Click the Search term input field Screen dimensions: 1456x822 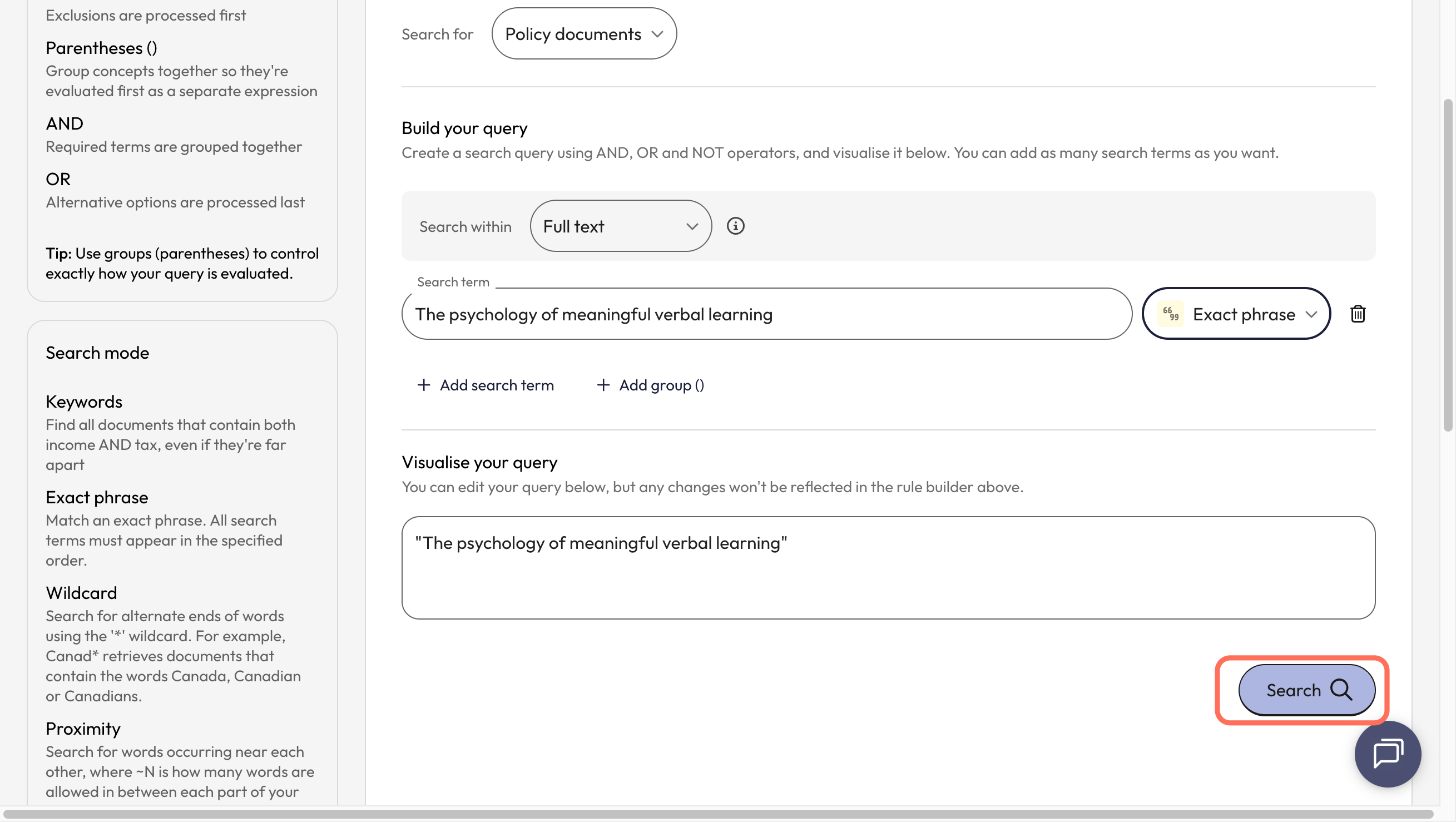click(x=766, y=314)
